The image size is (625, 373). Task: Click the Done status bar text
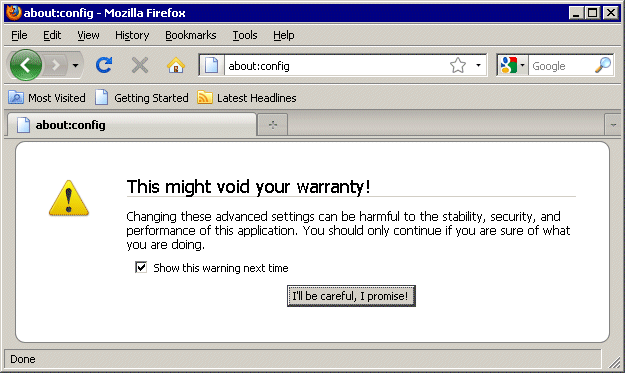(23, 359)
